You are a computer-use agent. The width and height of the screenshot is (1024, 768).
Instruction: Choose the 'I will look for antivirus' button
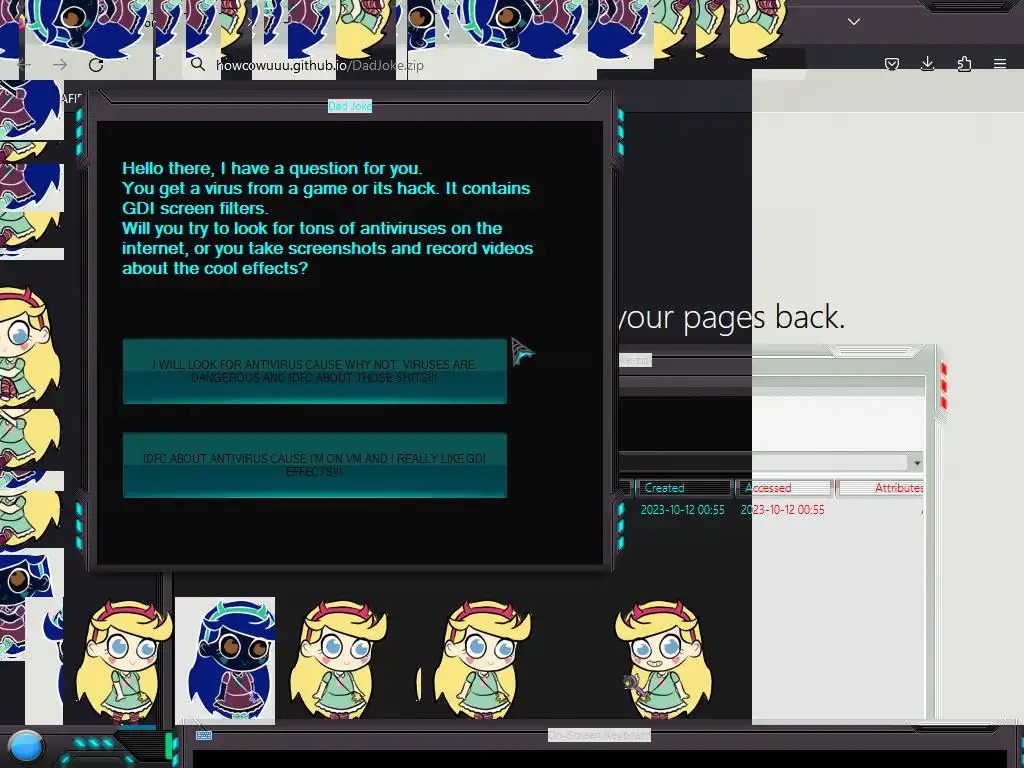315,371
